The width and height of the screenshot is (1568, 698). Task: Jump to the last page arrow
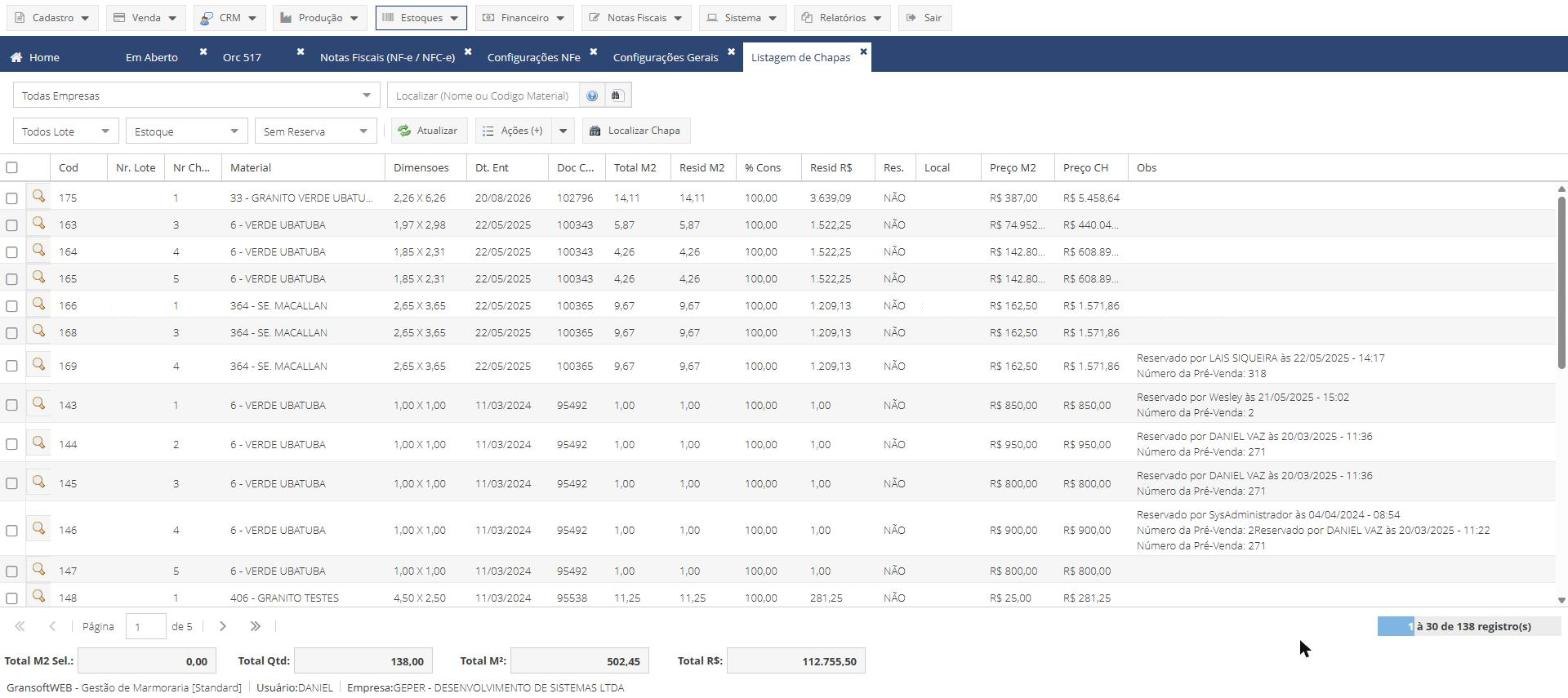pyautogui.click(x=255, y=626)
